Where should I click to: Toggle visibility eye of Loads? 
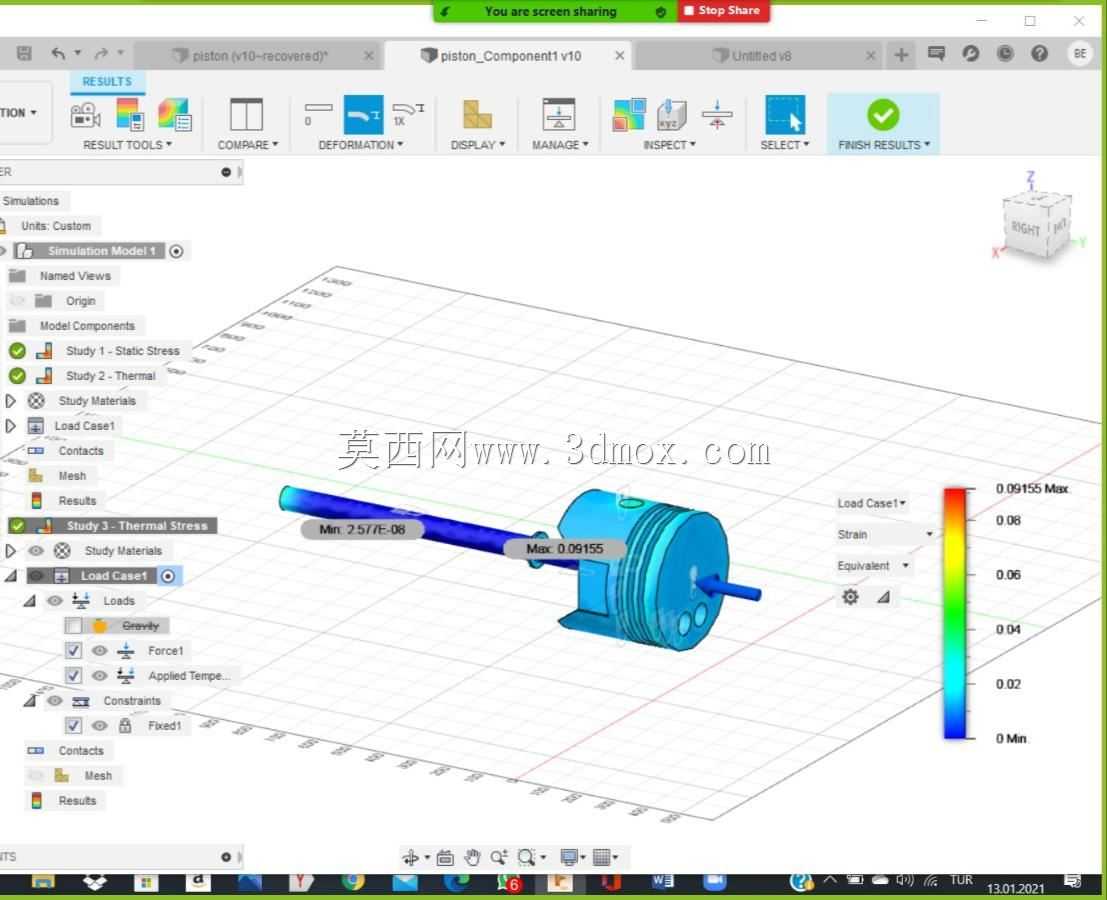(x=54, y=601)
